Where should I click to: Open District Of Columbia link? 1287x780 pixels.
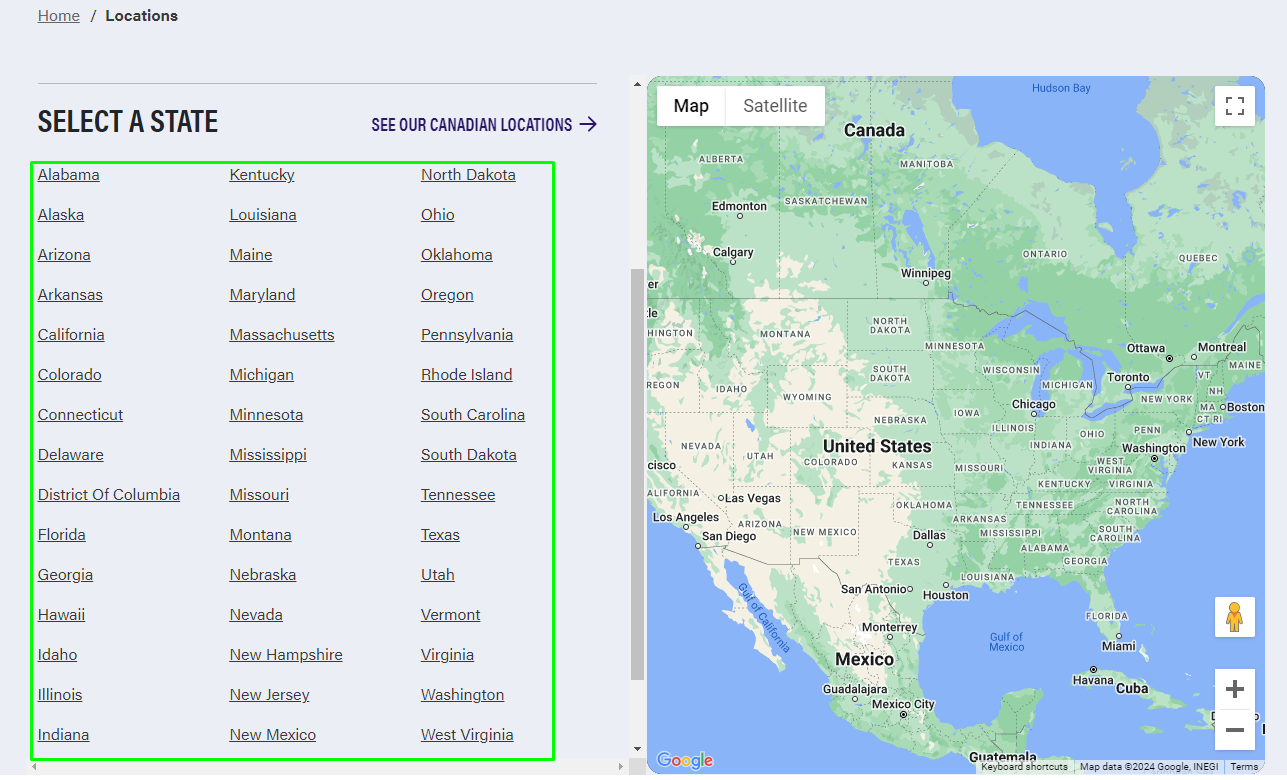tap(109, 495)
